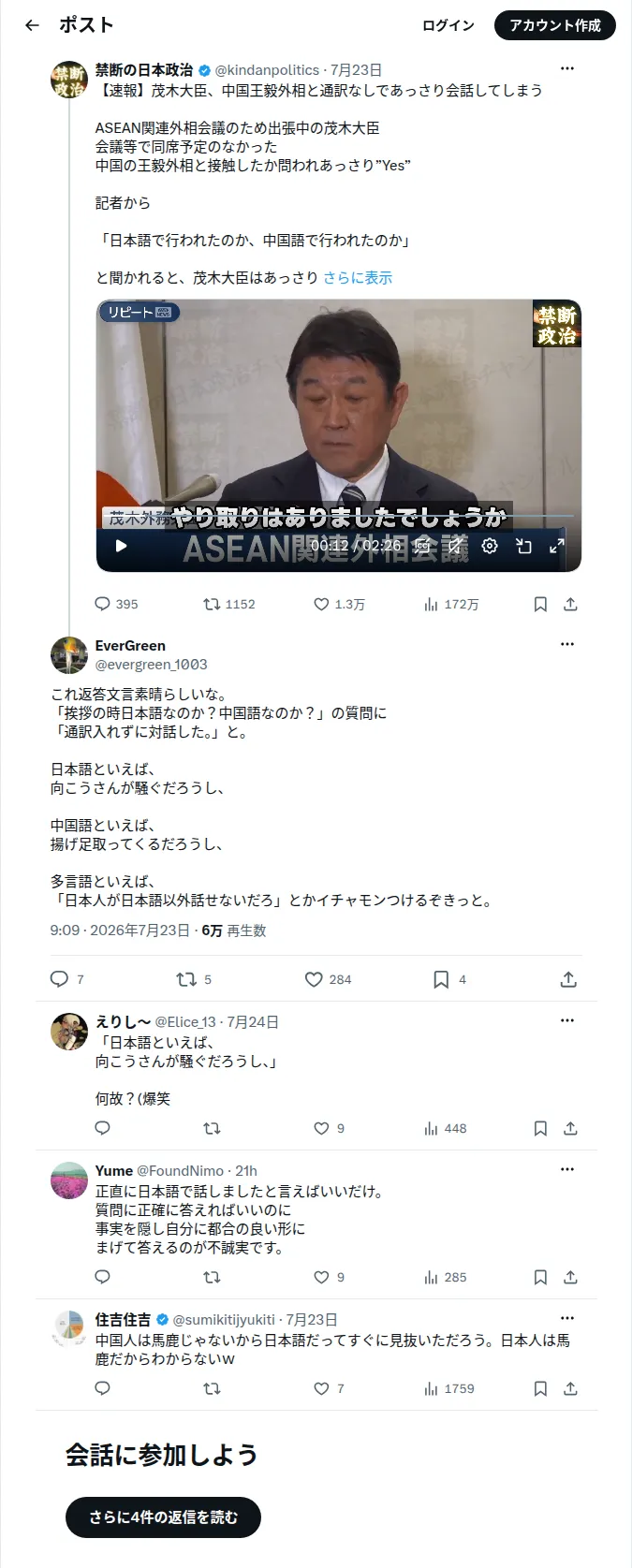The height and width of the screenshot is (1568, 632).
Task: Open more options for Yume's reply
Action: pyautogui.click(x=567, y=1169)
